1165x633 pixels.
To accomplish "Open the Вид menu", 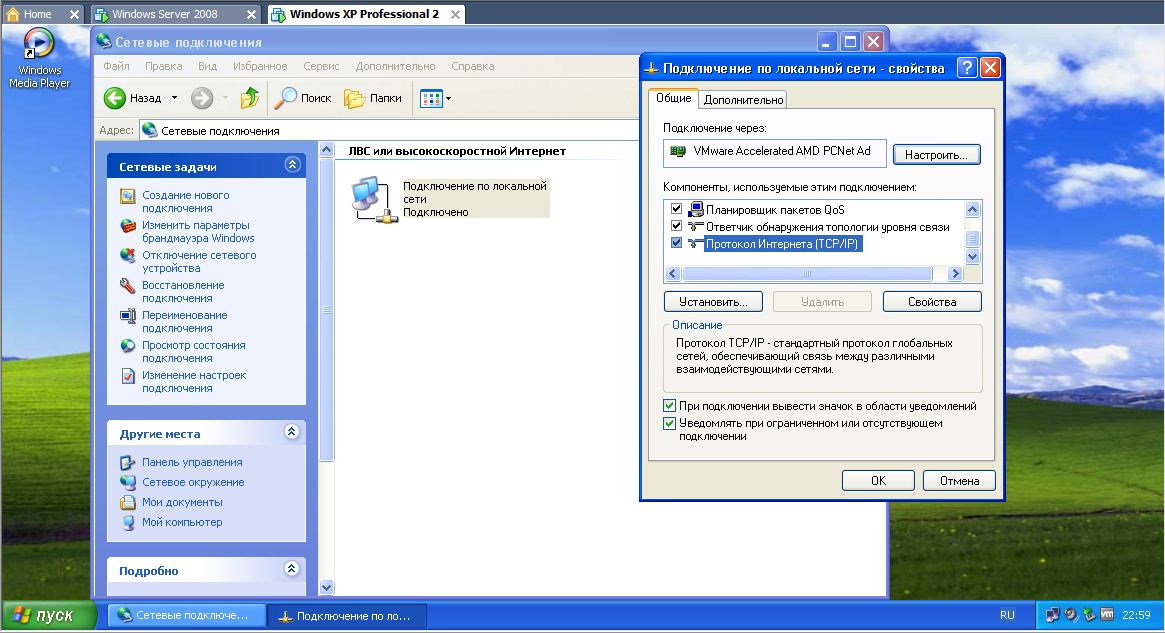I will 207,66.
